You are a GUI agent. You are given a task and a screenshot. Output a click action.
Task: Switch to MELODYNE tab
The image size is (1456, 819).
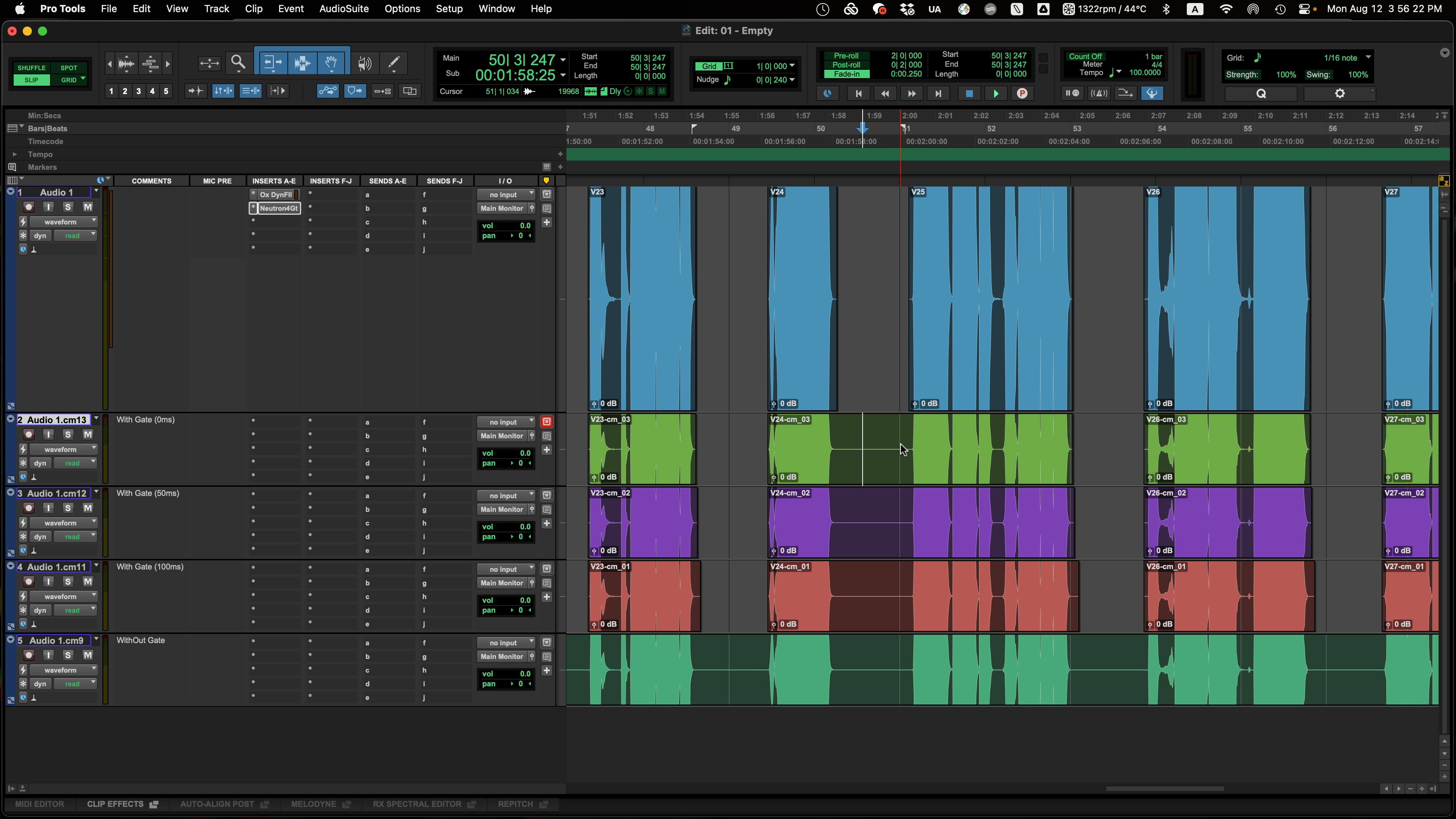point(320,804)
